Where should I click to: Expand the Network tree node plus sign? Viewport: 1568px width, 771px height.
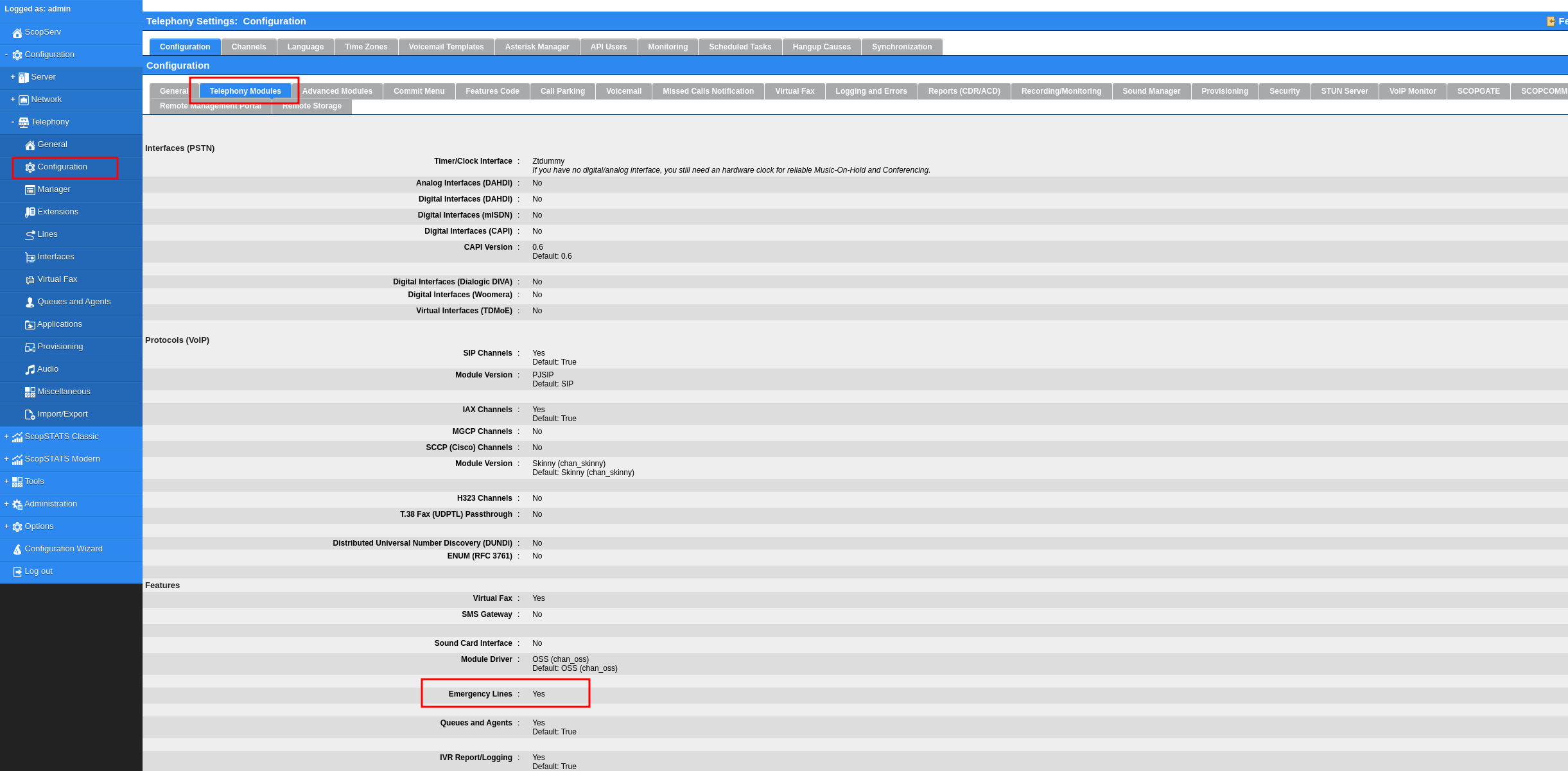click(x=13, y=100)
